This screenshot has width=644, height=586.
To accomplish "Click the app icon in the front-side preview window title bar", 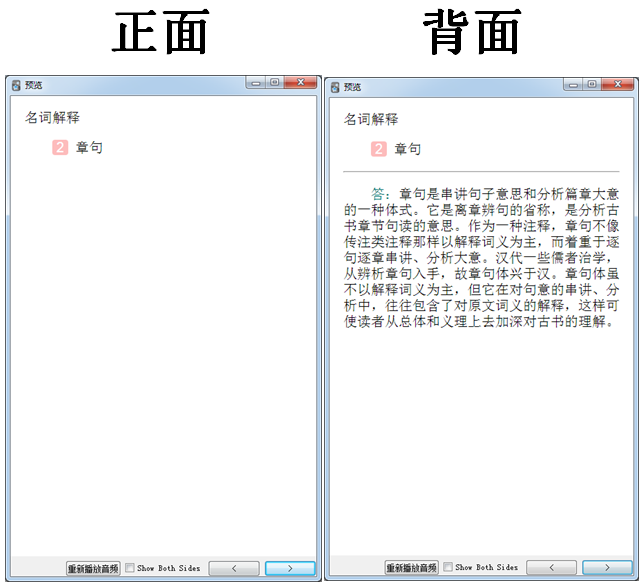I will (x=16, y=85).
